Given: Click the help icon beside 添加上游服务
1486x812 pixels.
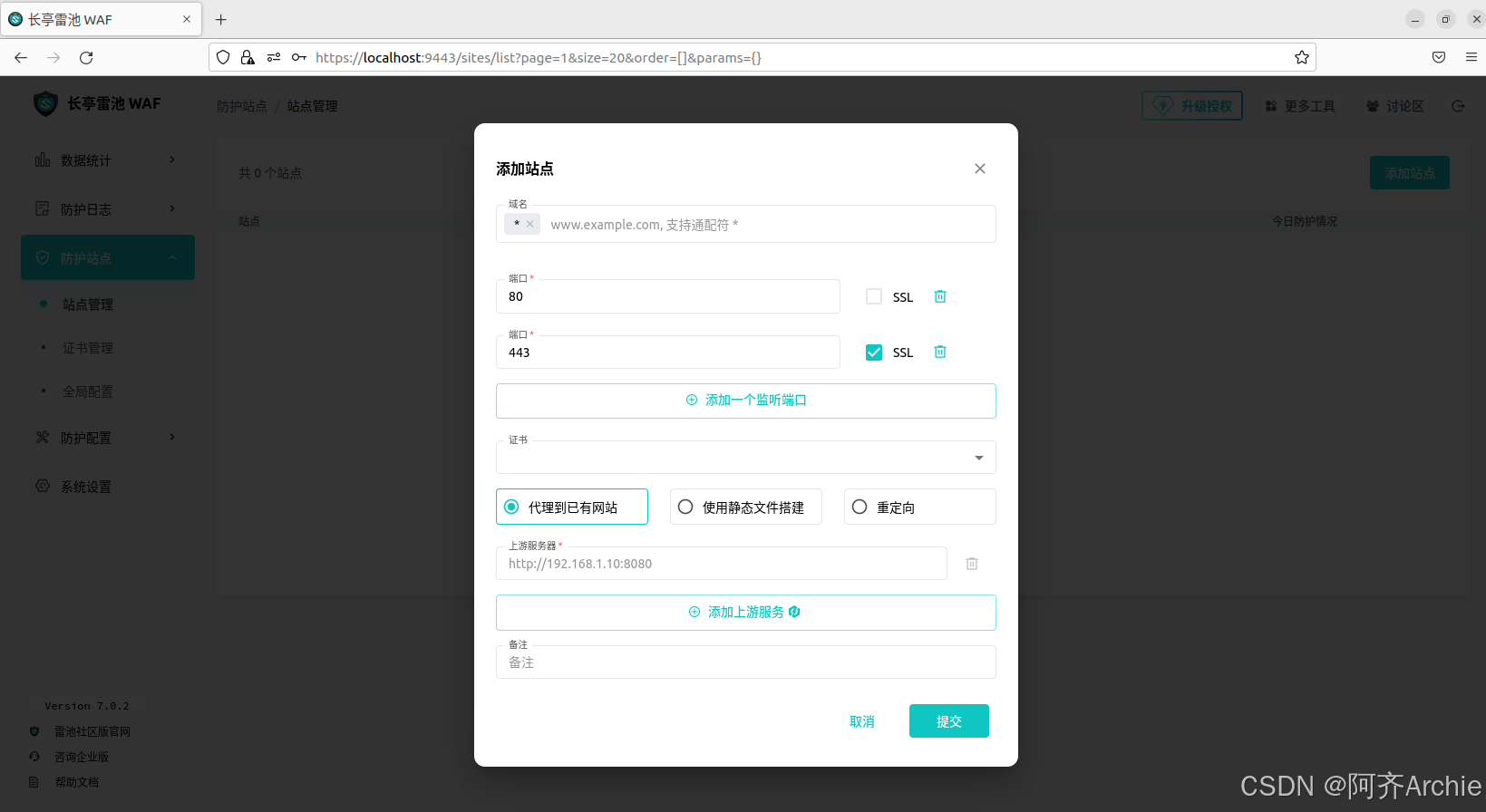Looking at the screenshot, I should pos(794,612).
